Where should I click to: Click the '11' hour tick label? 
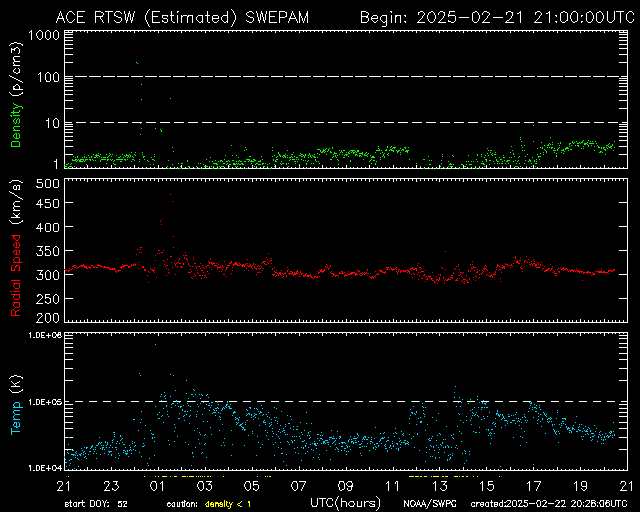pos(392,486)
